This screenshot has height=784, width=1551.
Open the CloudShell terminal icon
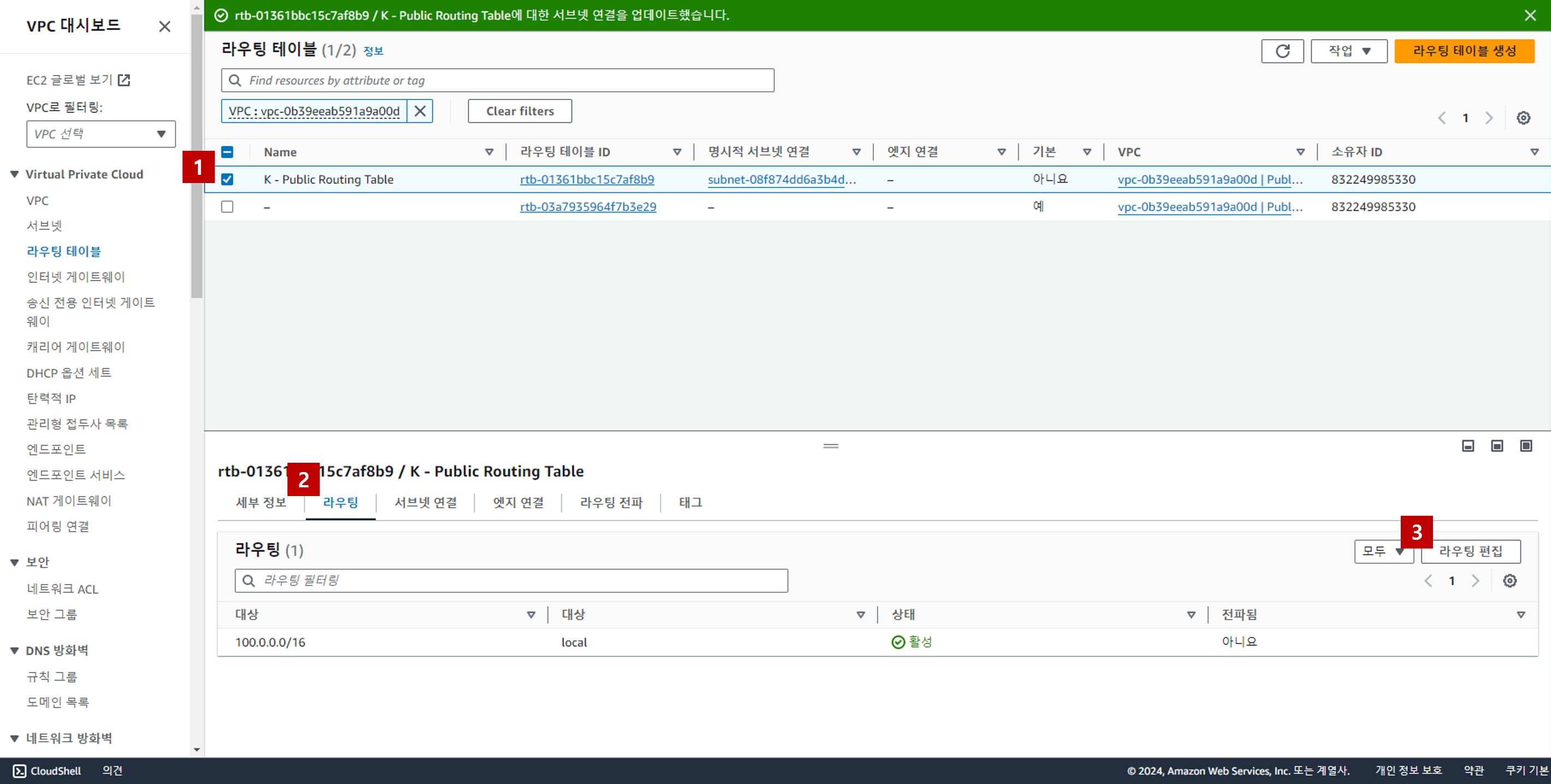19,771
